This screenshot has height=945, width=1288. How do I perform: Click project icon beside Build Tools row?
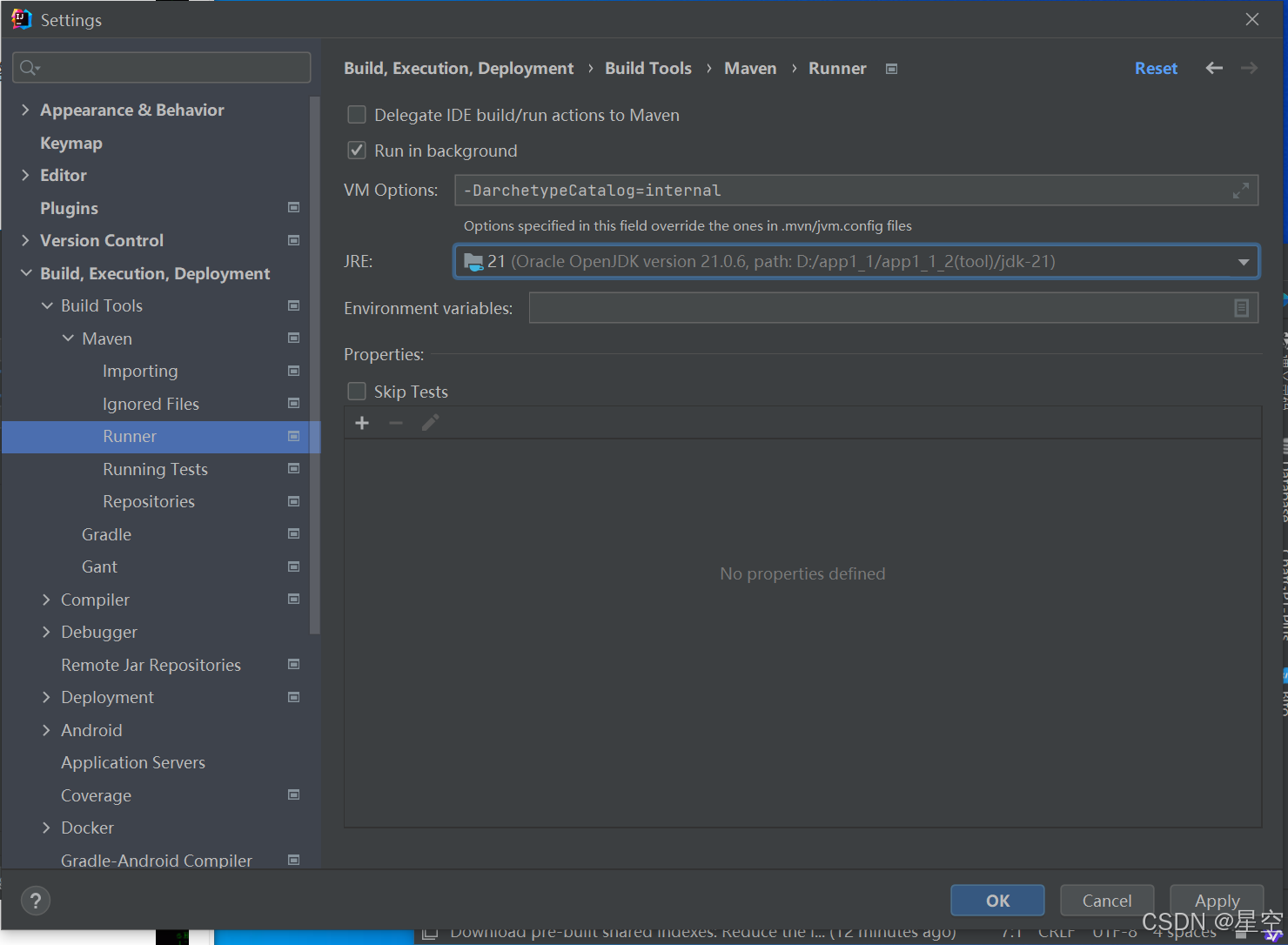[x=293, y=305]
